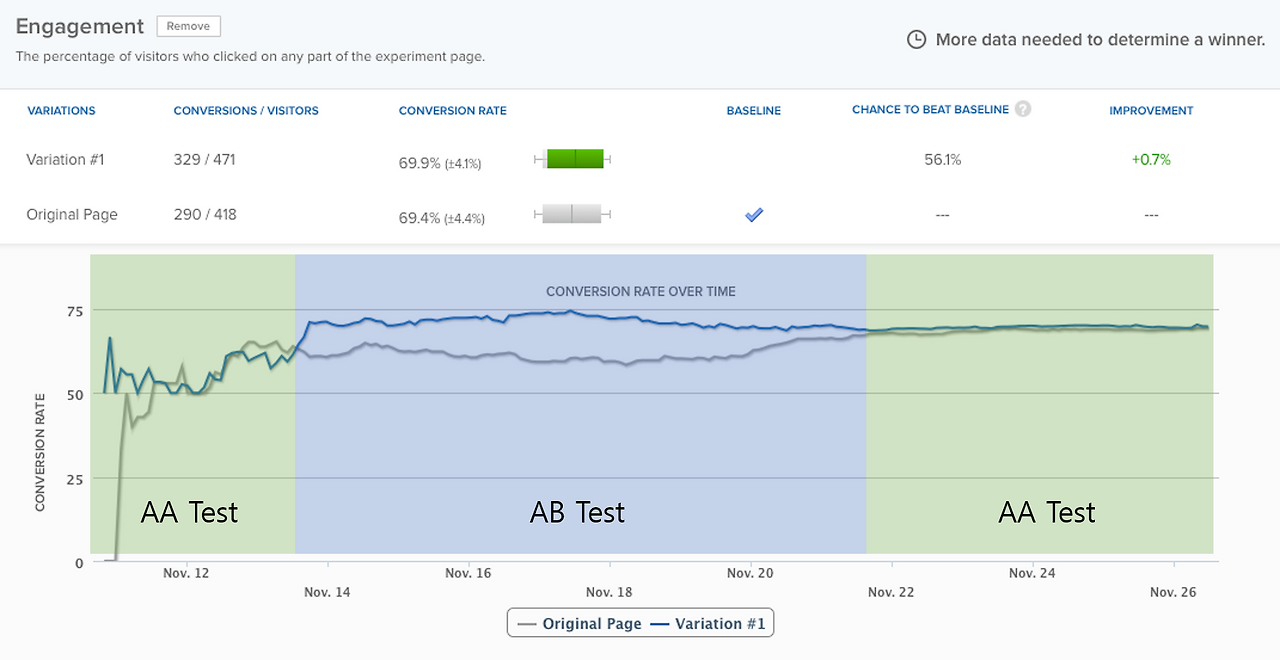This screenshot has width=1280, height=660.
Task: Click the clock icon beside winner message
Action: click(916, 40)
